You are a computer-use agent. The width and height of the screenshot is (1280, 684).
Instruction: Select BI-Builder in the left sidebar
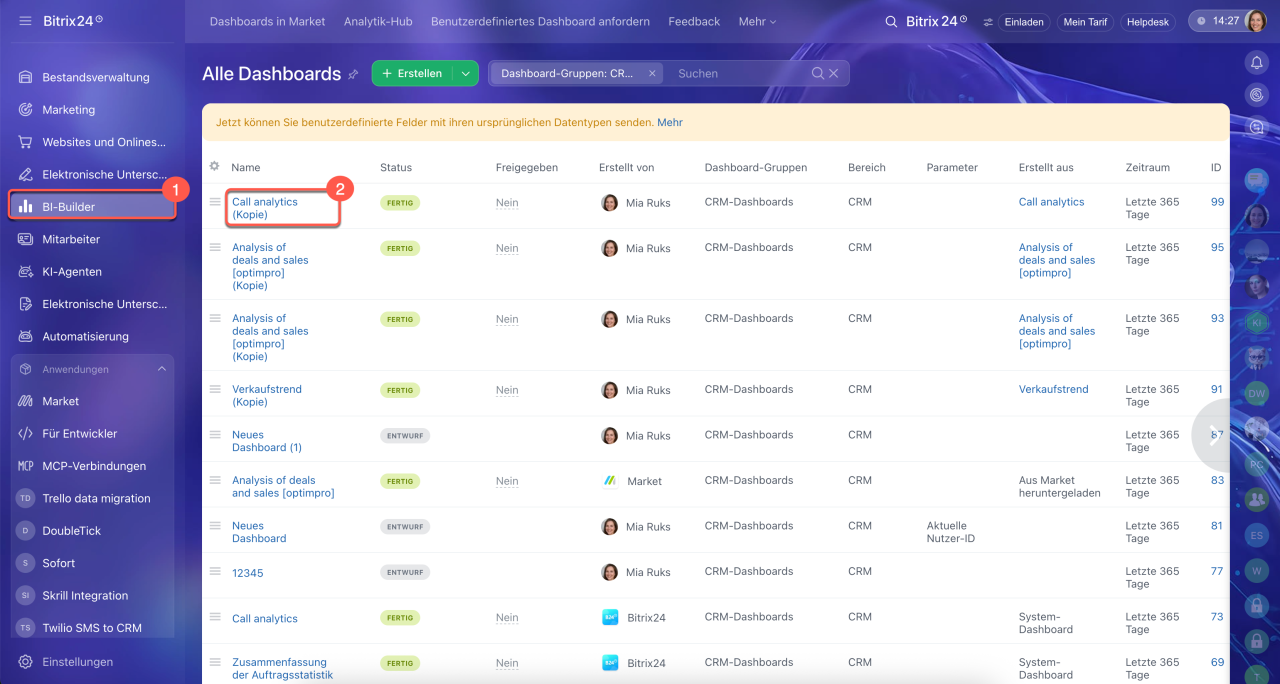[x=92, y=207]
